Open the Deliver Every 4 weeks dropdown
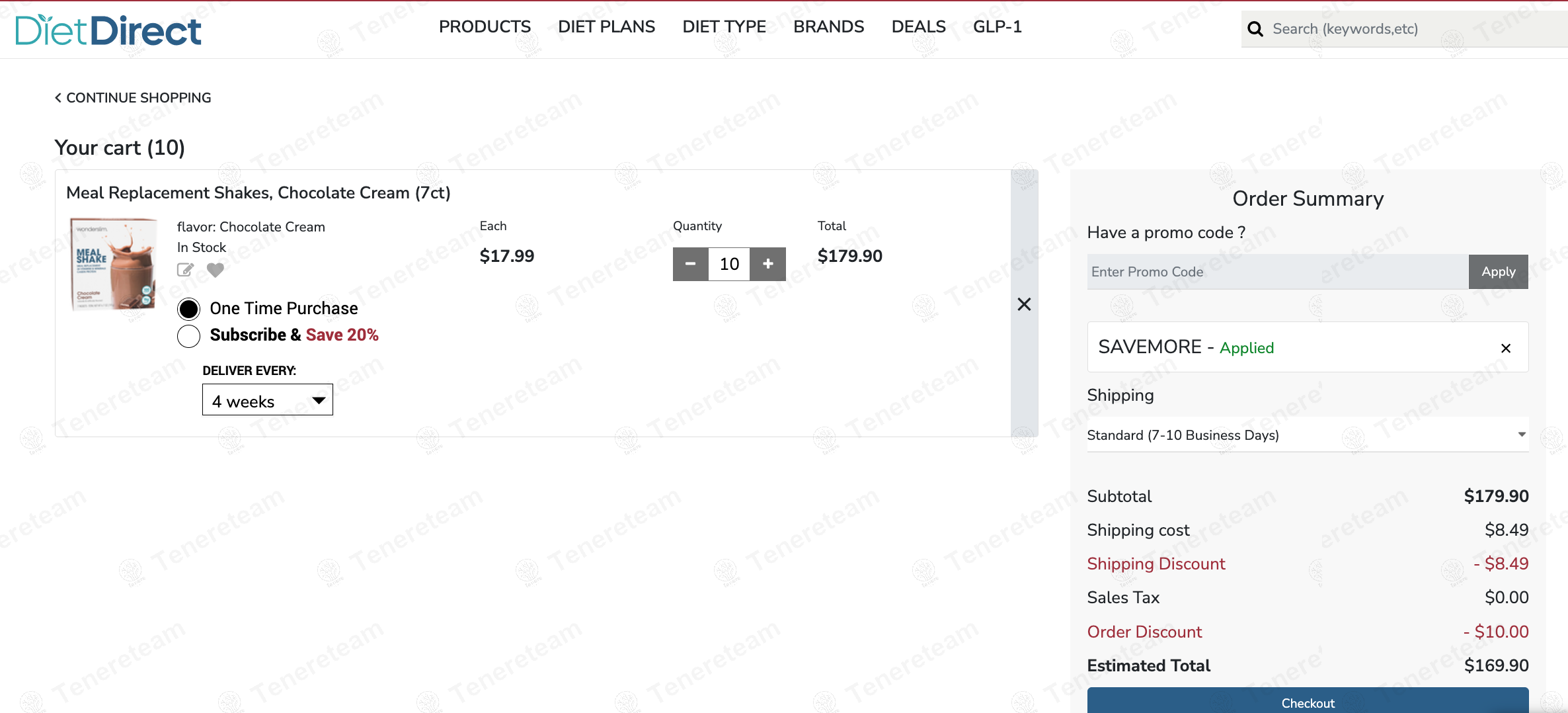This screenshot has height=713, width=1568. [x=267, y=401]
